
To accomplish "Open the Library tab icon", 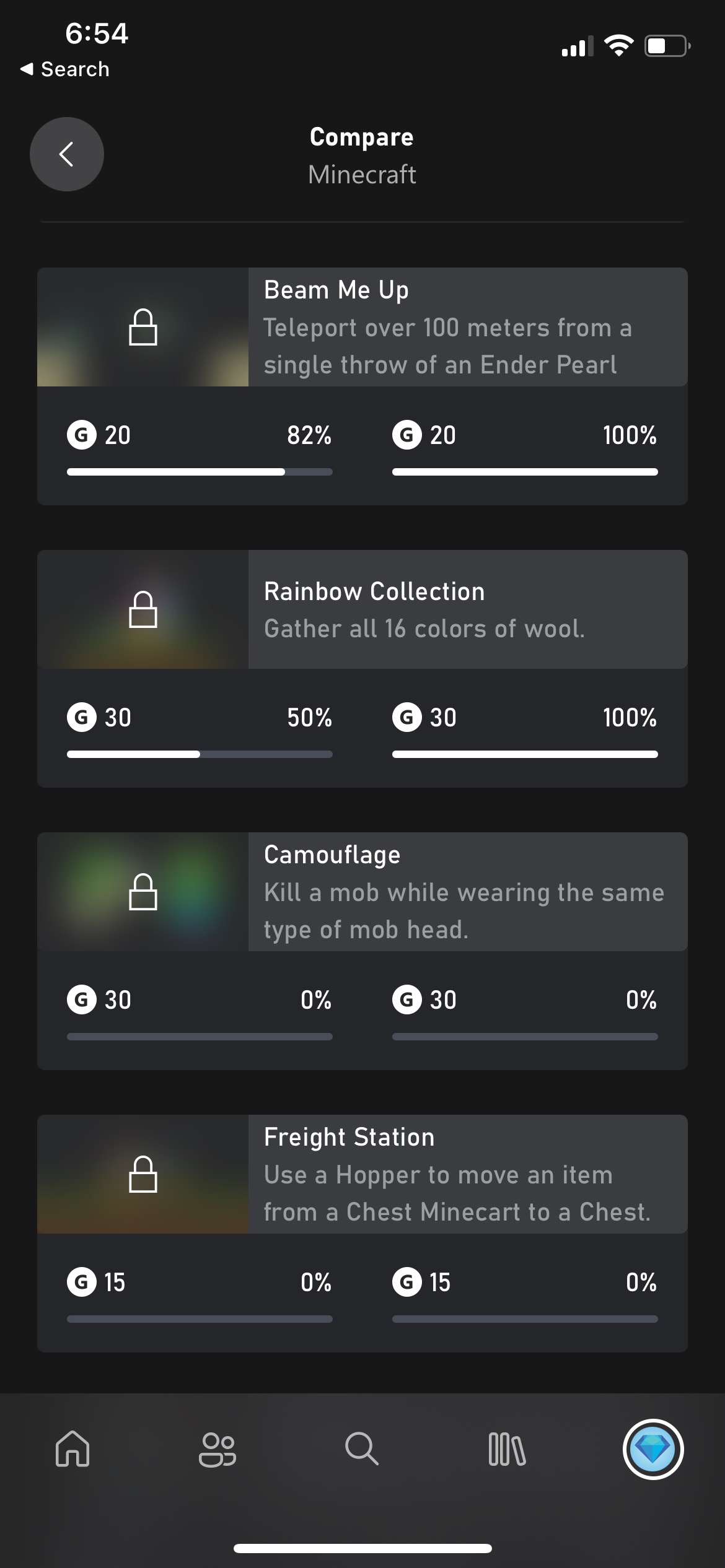I will coord(507,1449).
